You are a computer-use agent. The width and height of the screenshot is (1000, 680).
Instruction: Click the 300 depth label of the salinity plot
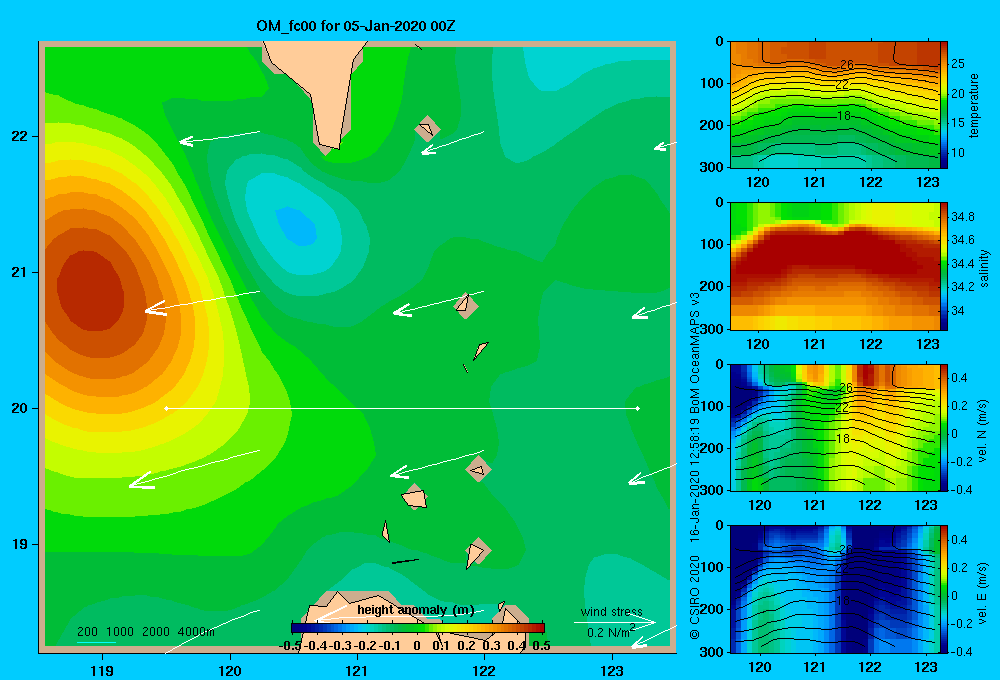tap(712, 329)
